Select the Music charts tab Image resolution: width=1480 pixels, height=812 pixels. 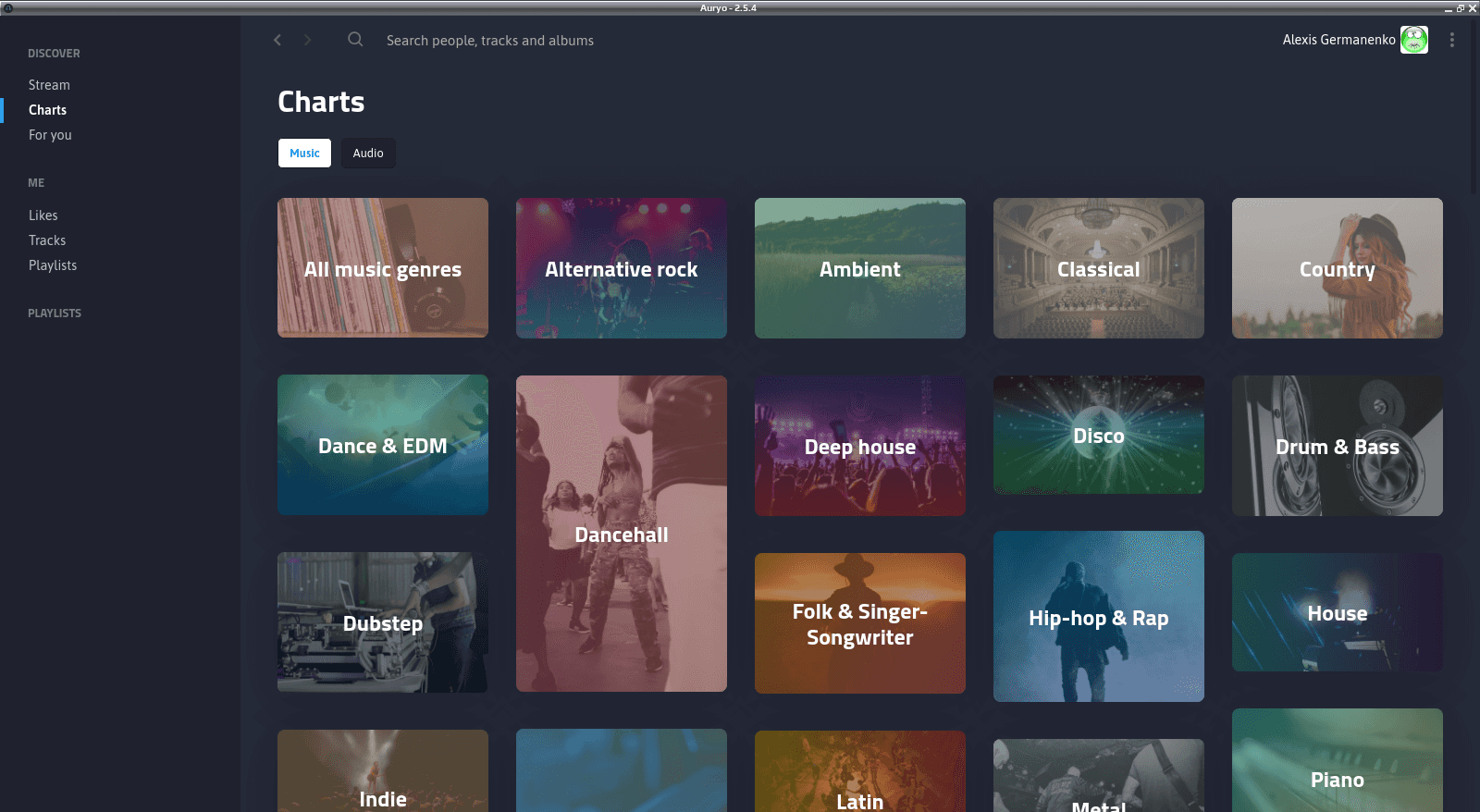click(x=304, y=153)
